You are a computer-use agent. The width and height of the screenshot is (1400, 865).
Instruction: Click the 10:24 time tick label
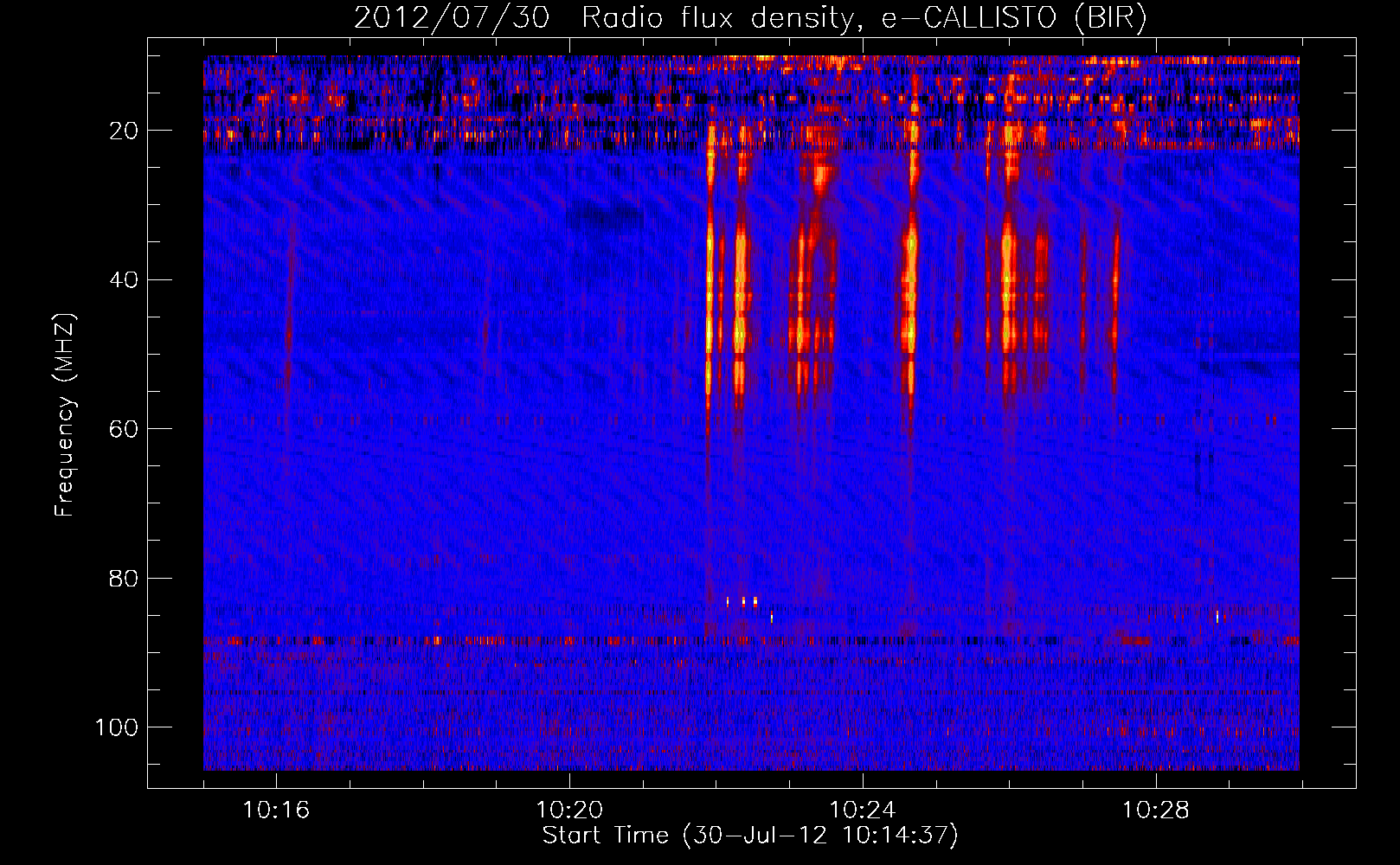[x=863, y=811]
